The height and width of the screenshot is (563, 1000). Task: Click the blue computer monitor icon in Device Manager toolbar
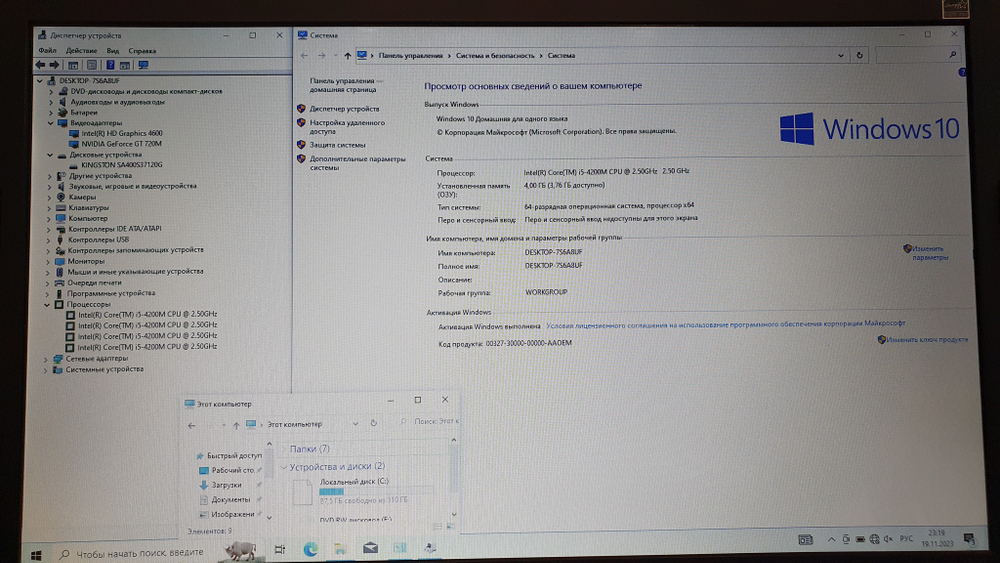coord(143,65)
